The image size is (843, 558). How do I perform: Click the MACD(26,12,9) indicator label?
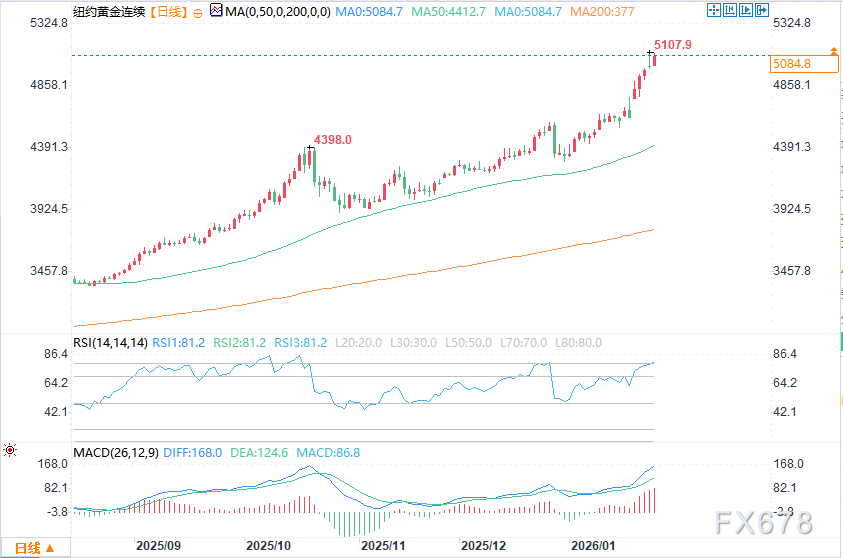click(117, 453)
